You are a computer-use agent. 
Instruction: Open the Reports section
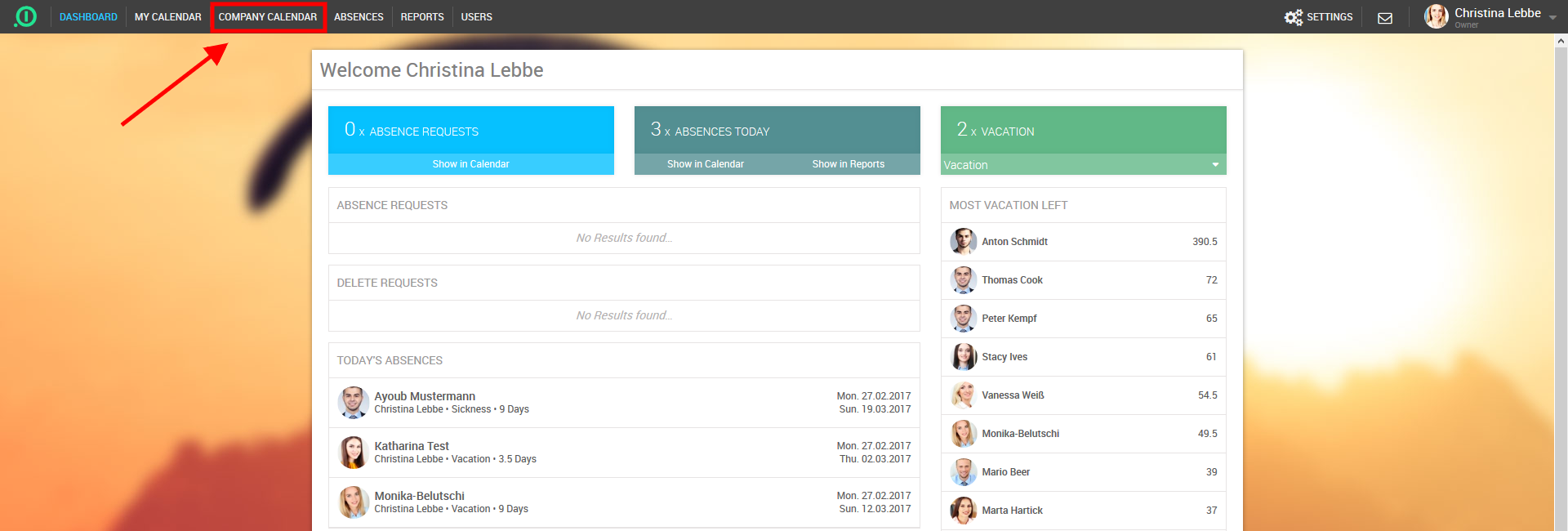pyautogui.click(x=422, y=17)
